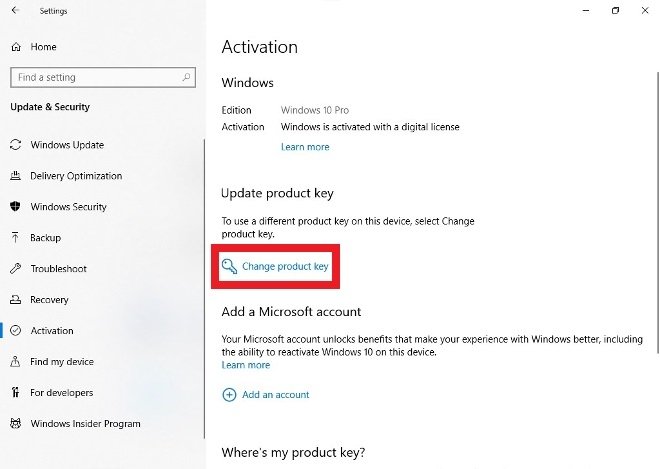
Task: Click the Change product key link
Action: click(x=285, y=266)
